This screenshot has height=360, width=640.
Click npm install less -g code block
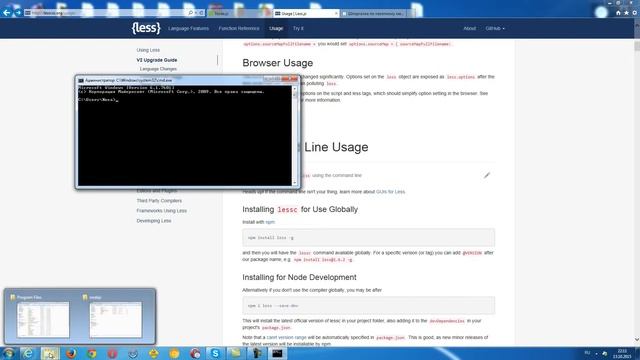tap(368, 238)
